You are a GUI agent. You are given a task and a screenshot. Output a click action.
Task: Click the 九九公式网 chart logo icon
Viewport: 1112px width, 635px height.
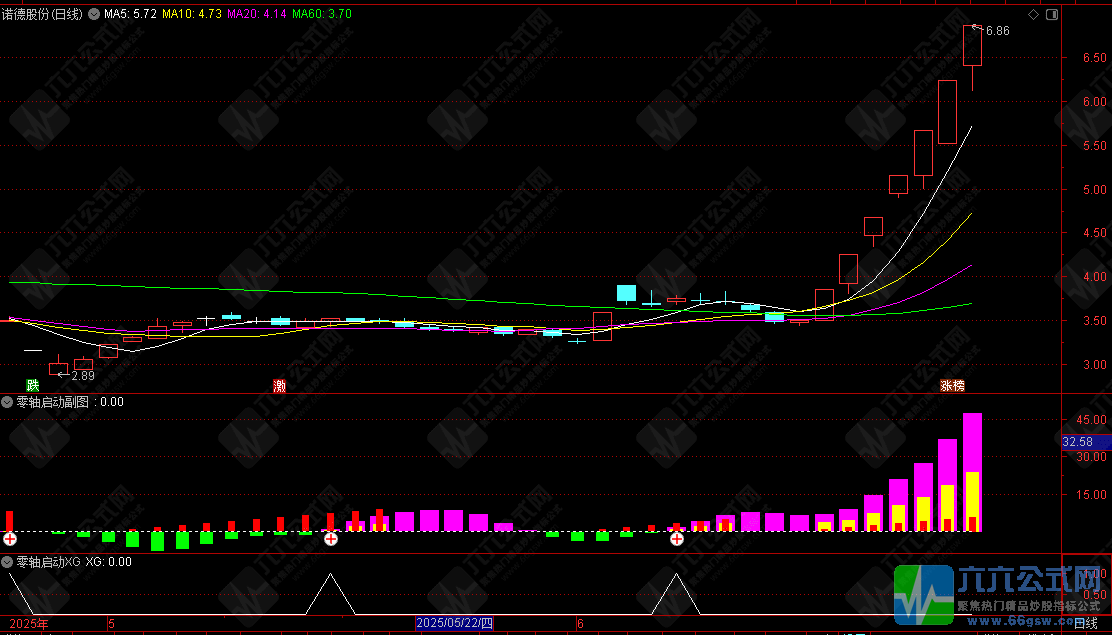click(923, 595)
